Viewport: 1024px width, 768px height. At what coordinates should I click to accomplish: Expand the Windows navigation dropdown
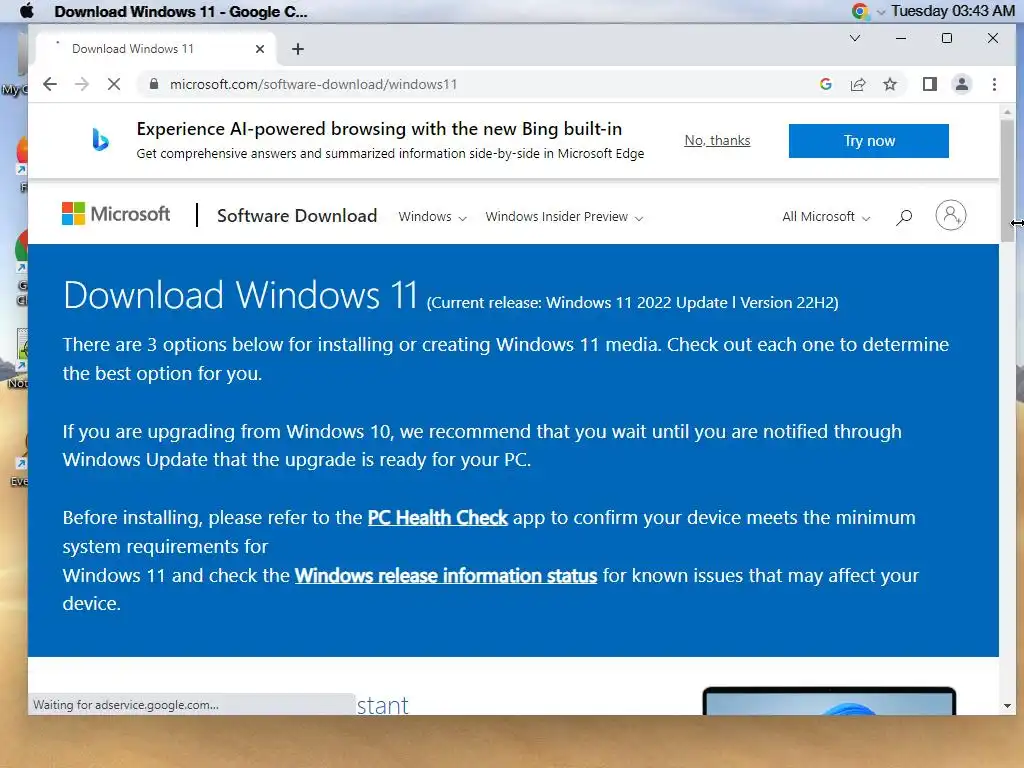(x=432, y=217)
